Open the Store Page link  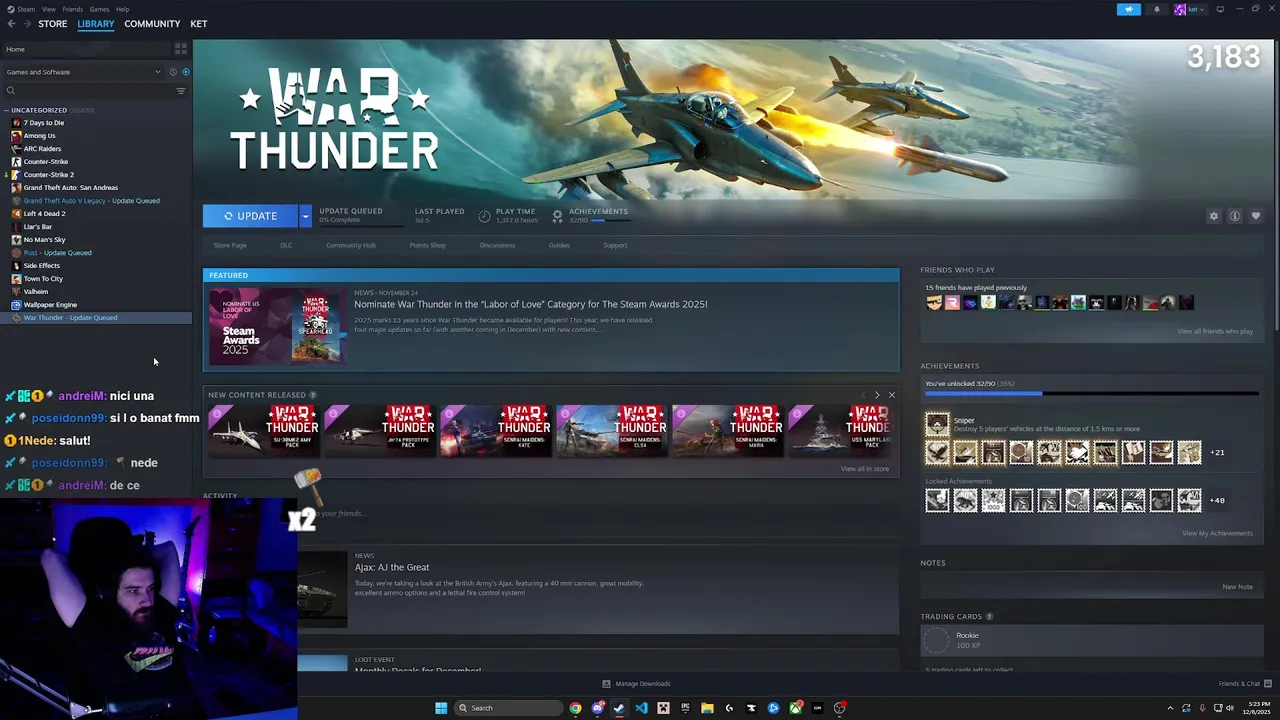pos(230,245)
